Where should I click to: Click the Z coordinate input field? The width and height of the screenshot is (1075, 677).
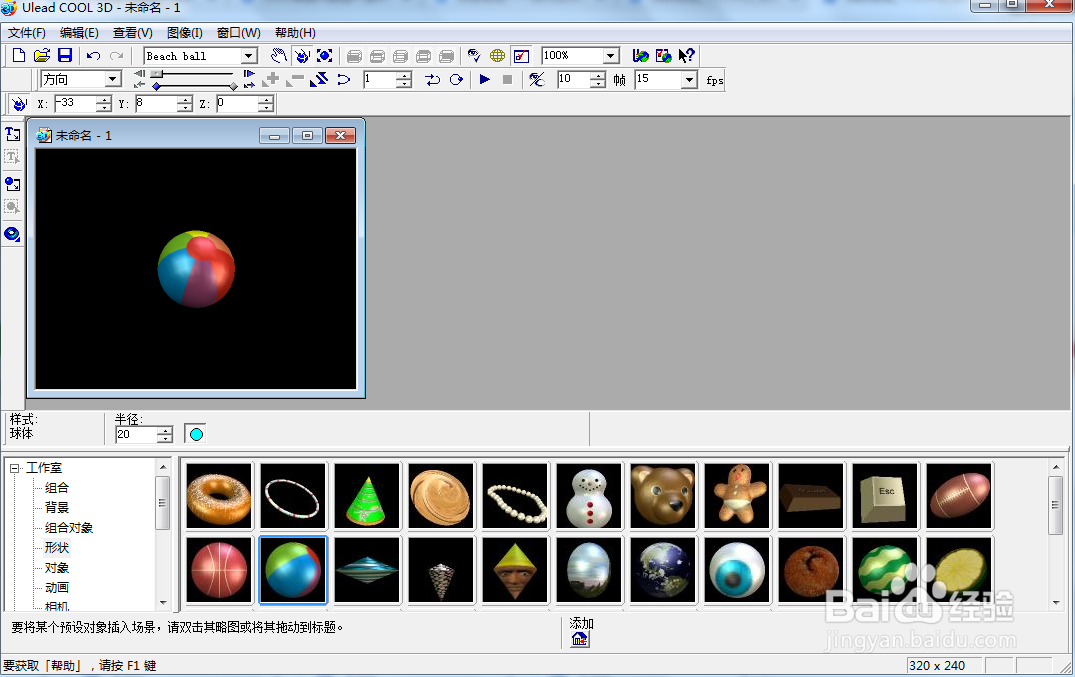237,104
